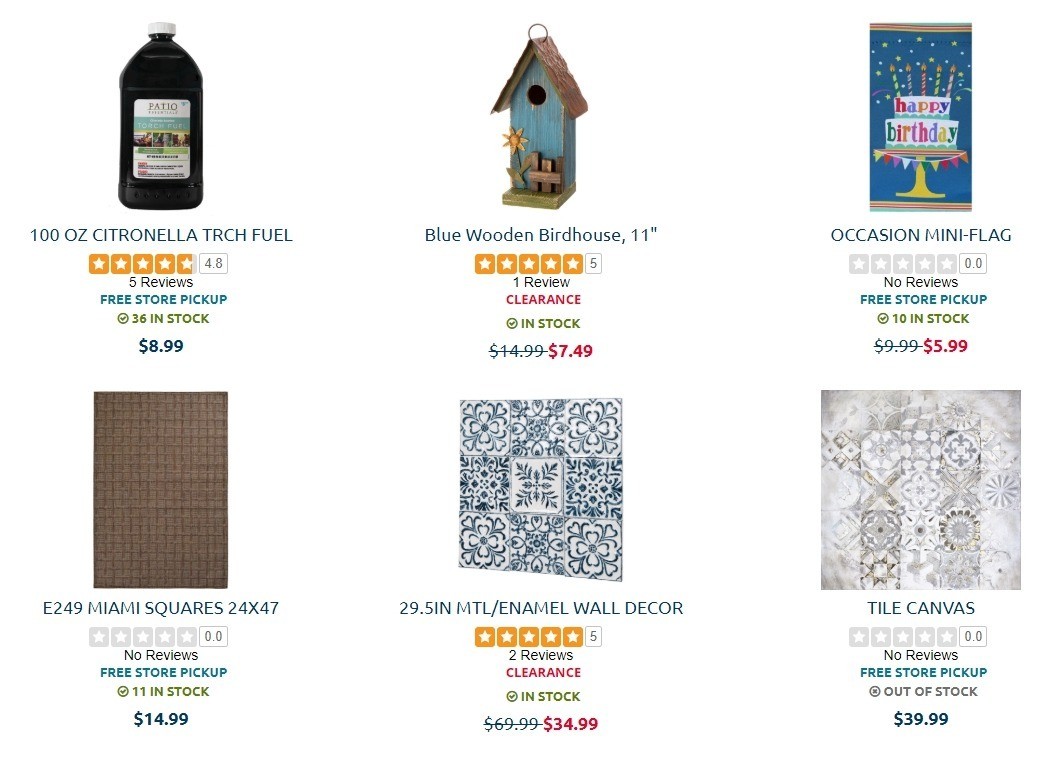Click the in-stock checkmark icon beside 36 IN STOCK

pos(123,319)
